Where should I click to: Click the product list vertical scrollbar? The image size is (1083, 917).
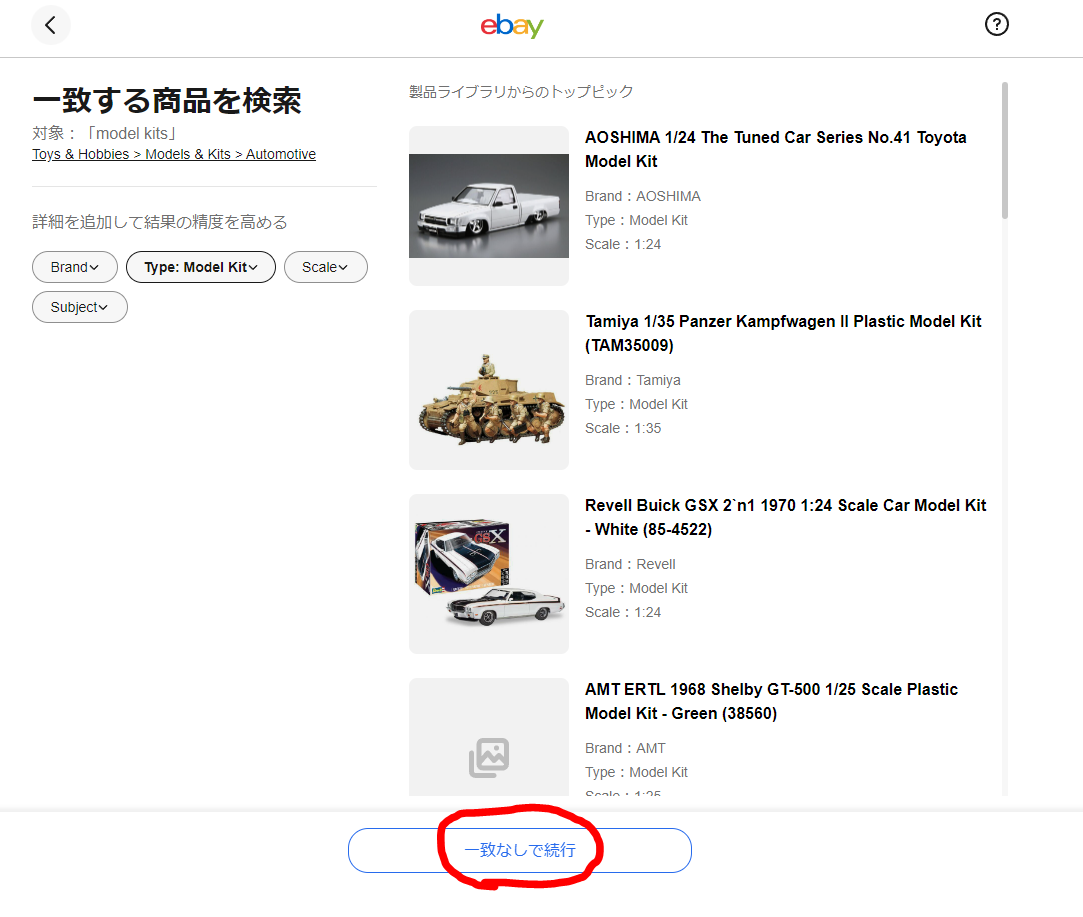(x=1004, y=151)
